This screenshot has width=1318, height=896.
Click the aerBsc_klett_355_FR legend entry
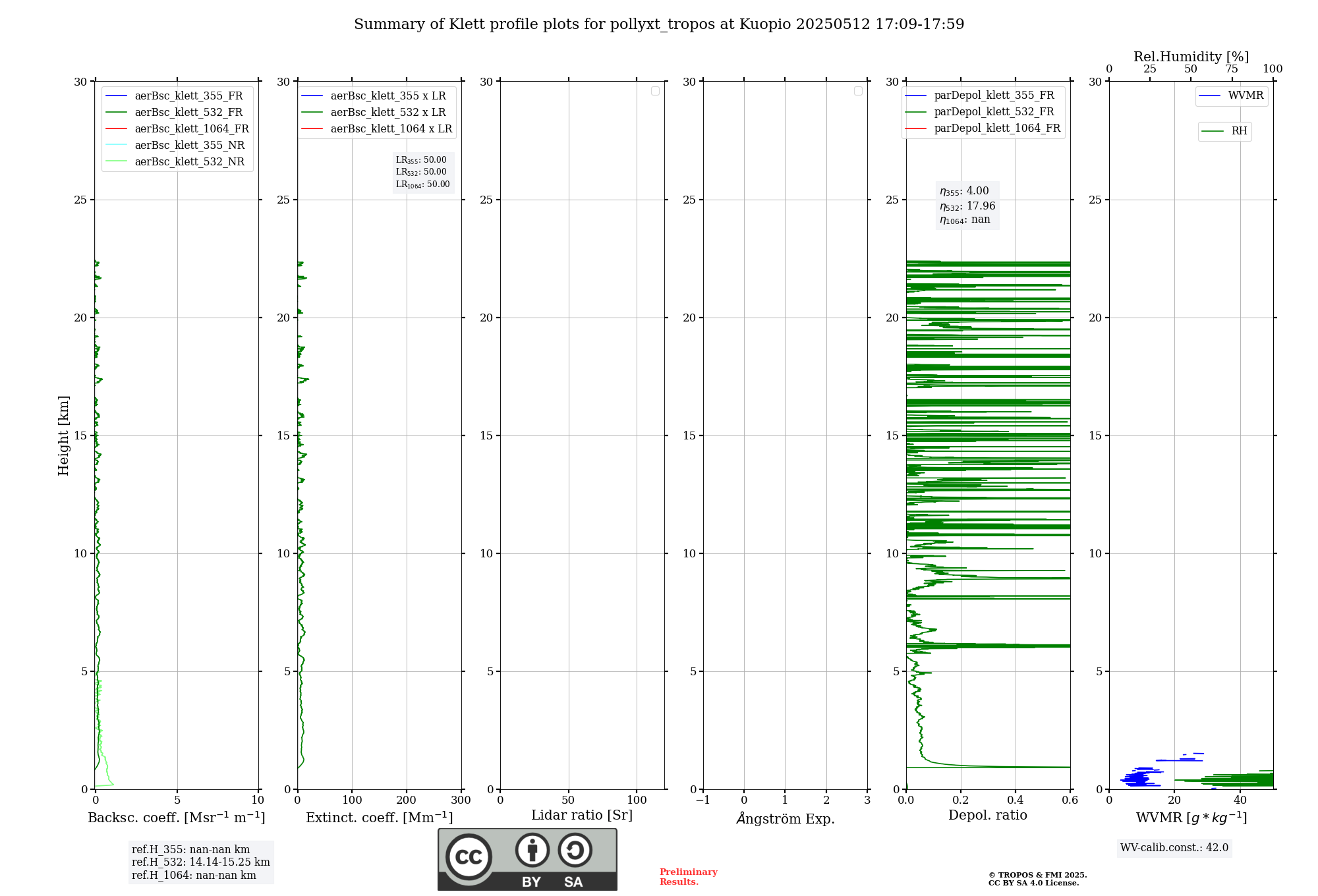click(x=177, y=96)
